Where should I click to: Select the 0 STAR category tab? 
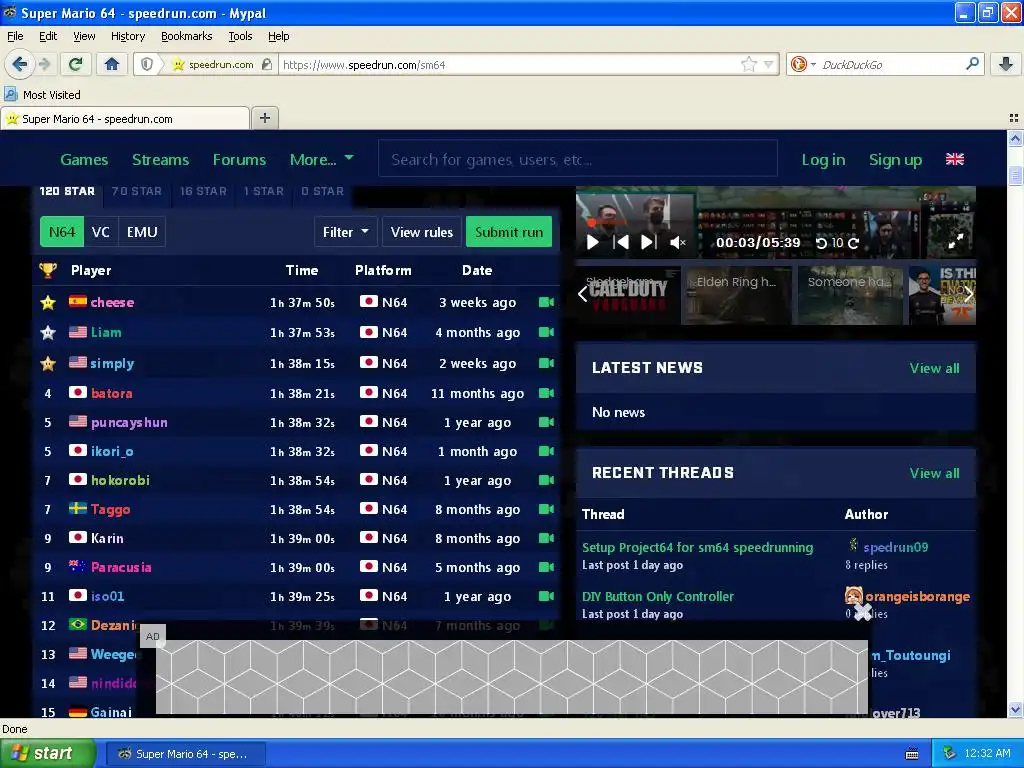[x=322, y=191]
